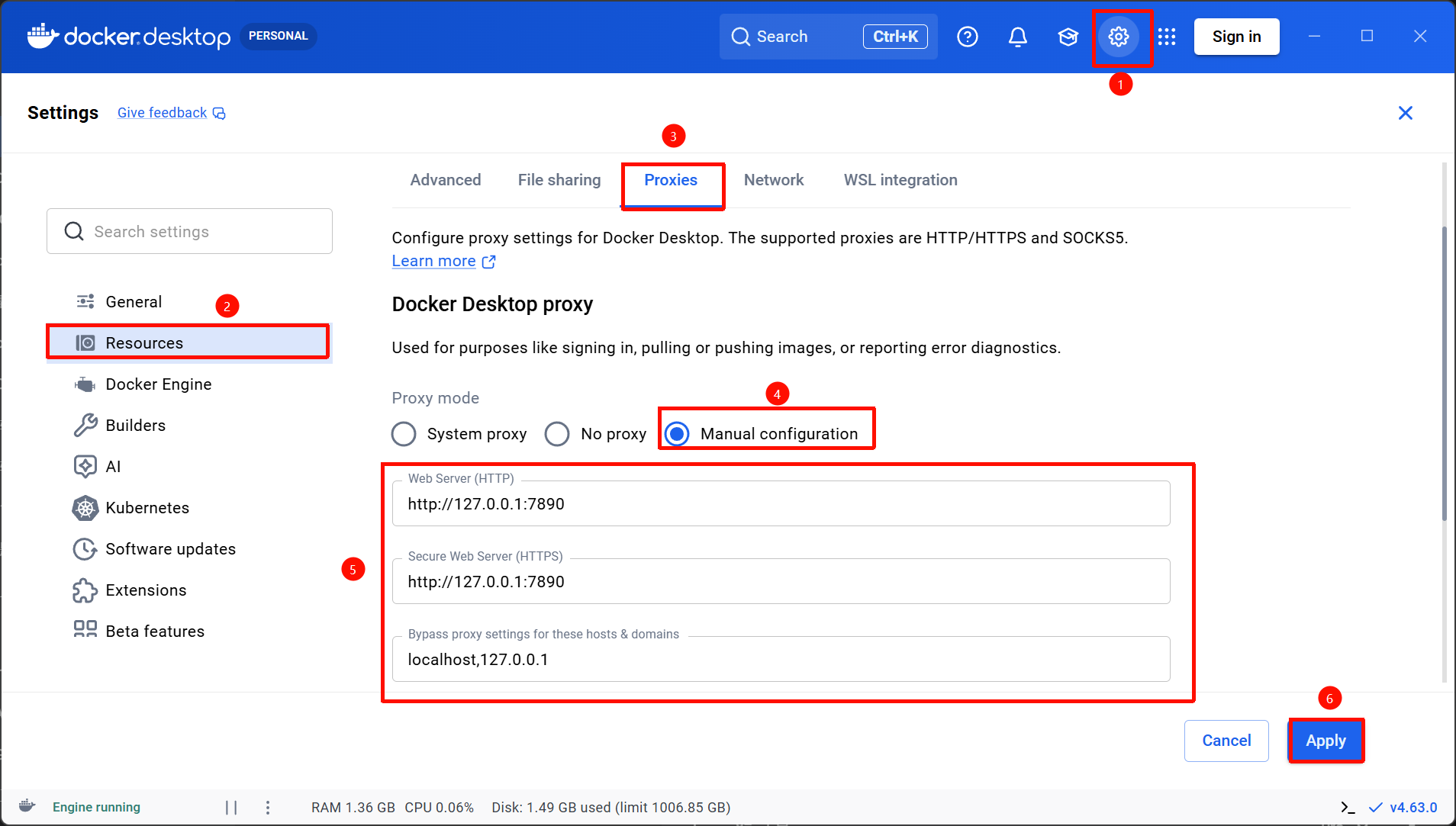Screen dimensions: 1456x826
Task: Click the Extensions puzzle icon
Action: (x=85, y=590)
